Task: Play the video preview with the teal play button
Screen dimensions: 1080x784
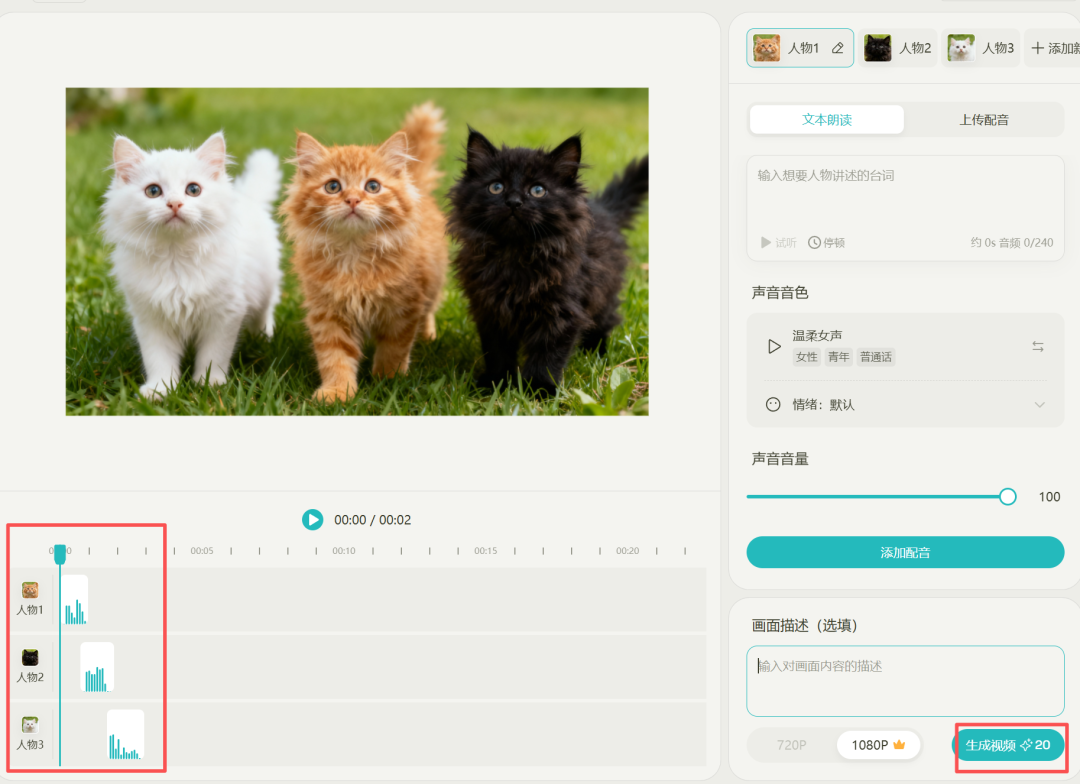Action: [313, 520]
